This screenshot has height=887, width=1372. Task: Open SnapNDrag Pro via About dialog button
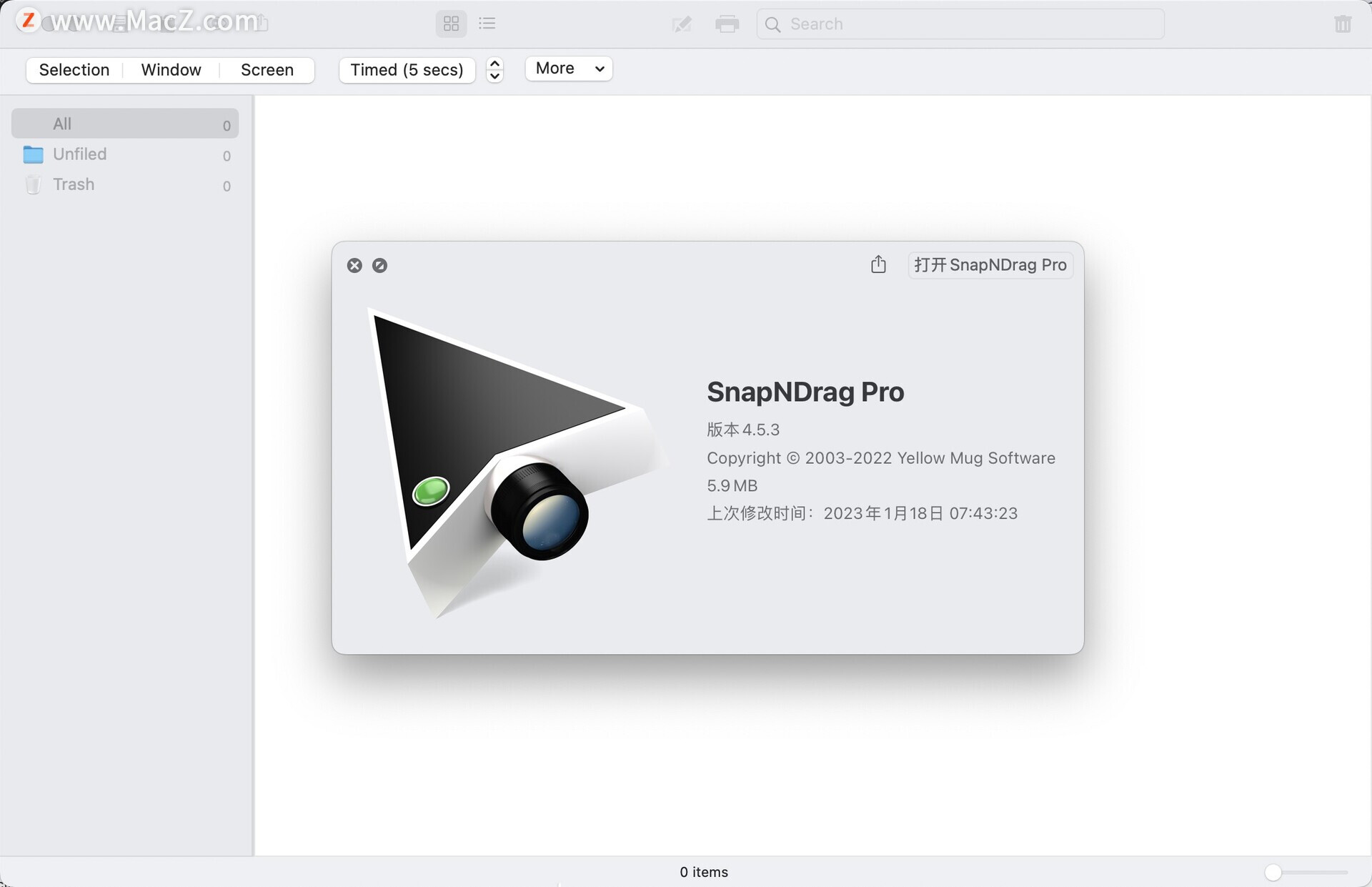989,264
